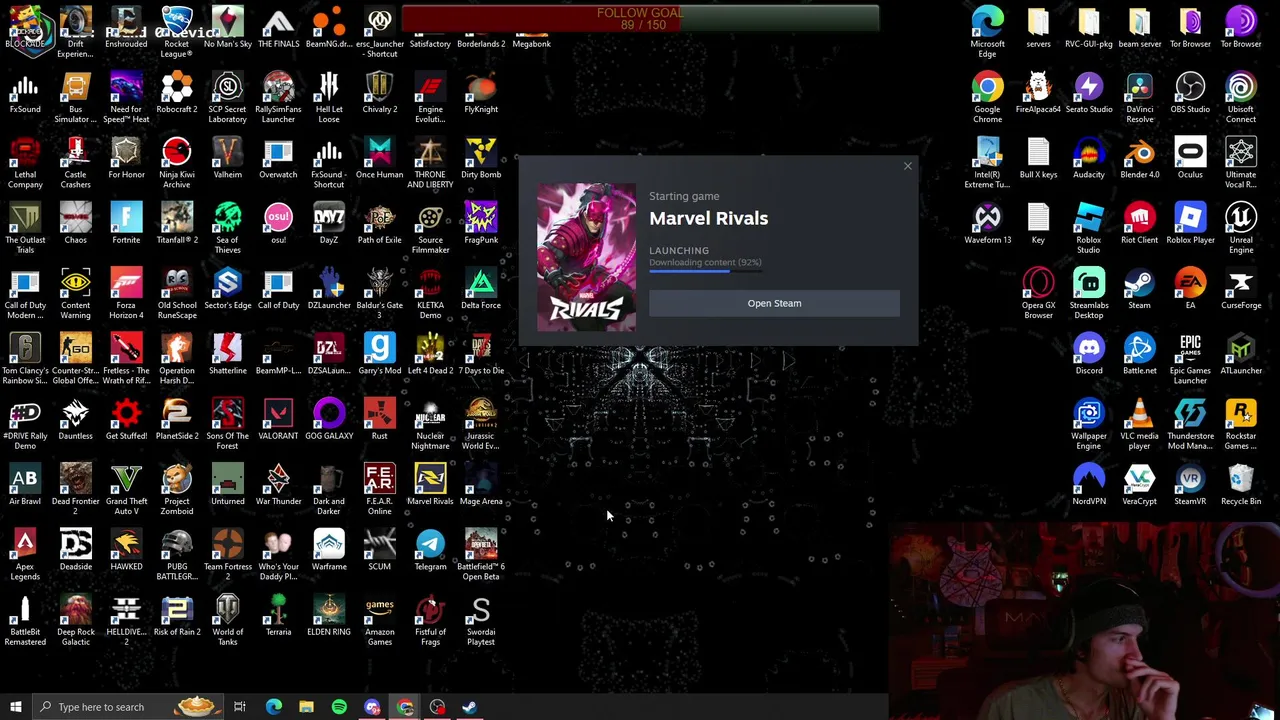
Task: Open the osu! desktop icon
Action: pyautogui.click(x=278, y=224)
